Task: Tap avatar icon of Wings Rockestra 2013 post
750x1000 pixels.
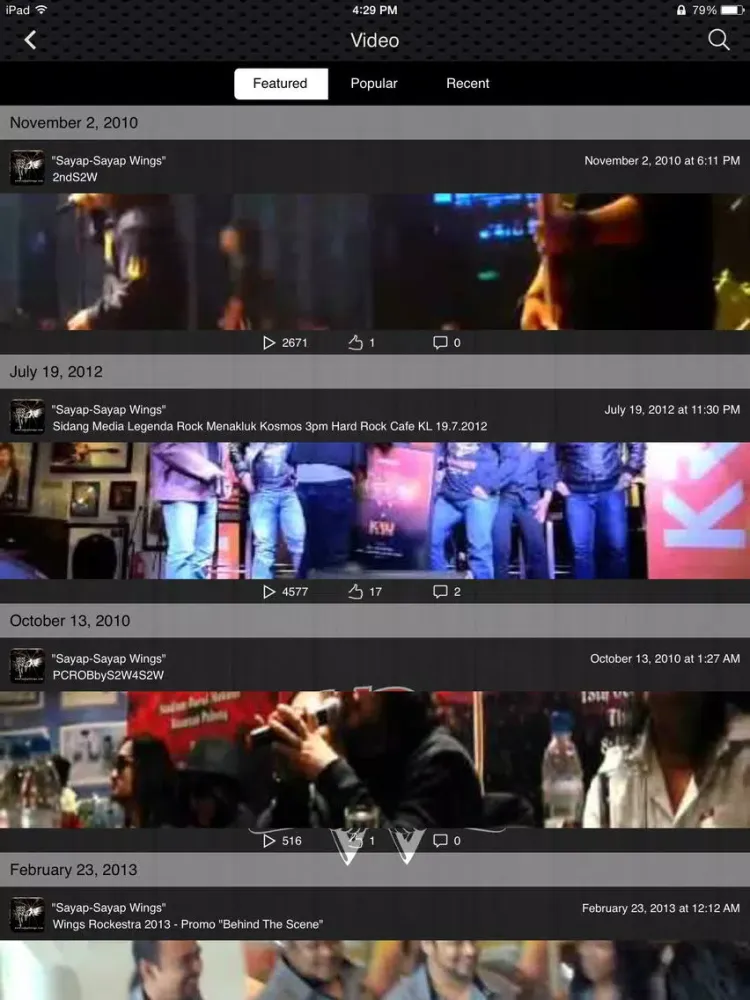Action: click(27, 915)
